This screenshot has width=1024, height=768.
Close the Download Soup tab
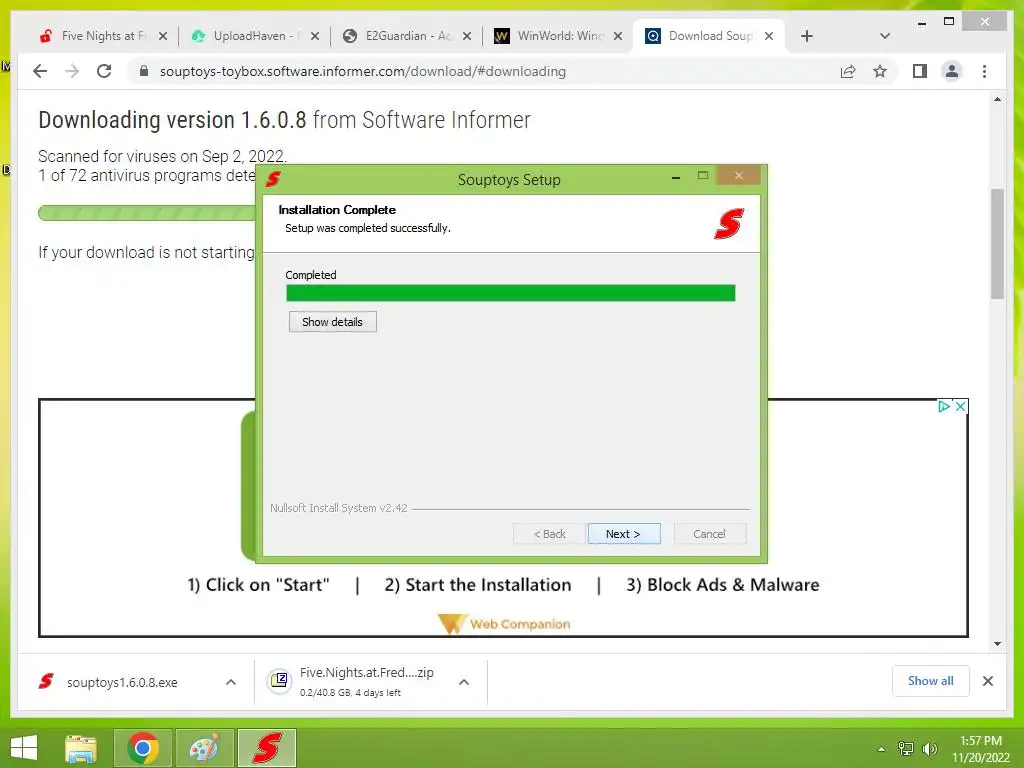pos(769,36)
